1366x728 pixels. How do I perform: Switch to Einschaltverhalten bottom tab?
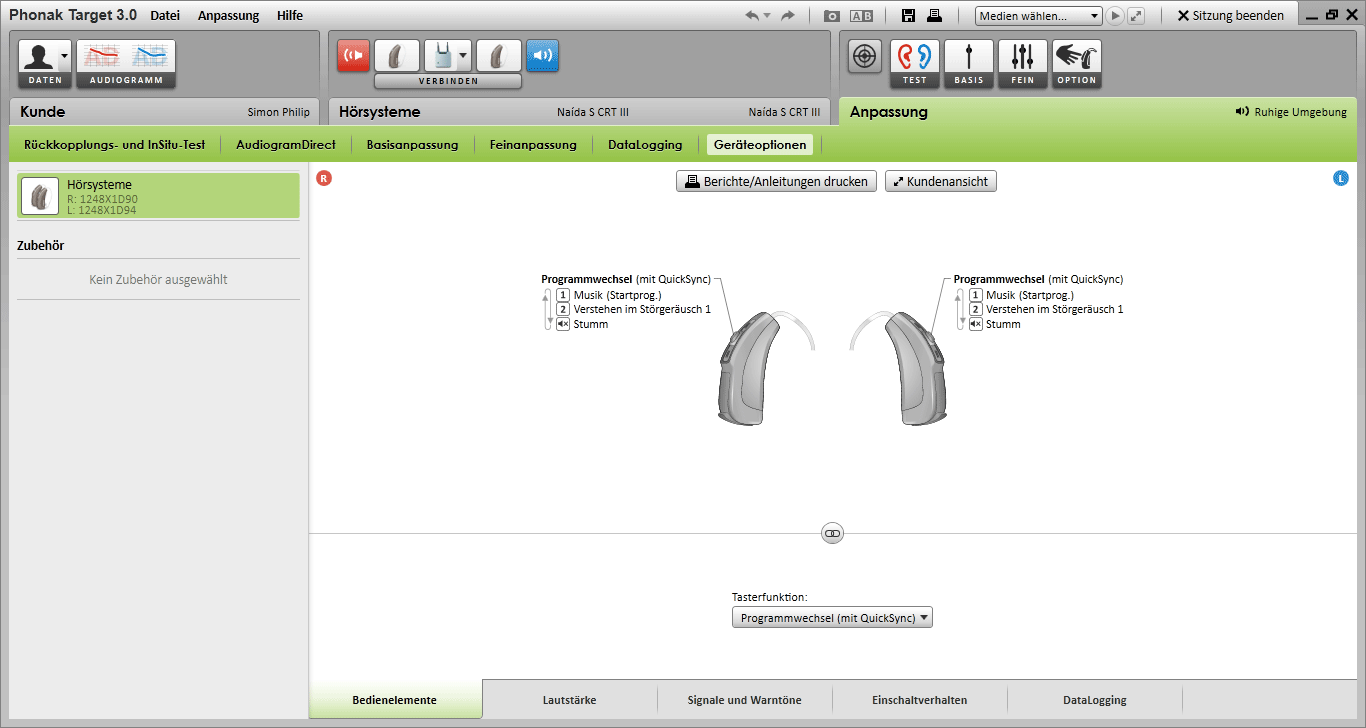point(920,700)
